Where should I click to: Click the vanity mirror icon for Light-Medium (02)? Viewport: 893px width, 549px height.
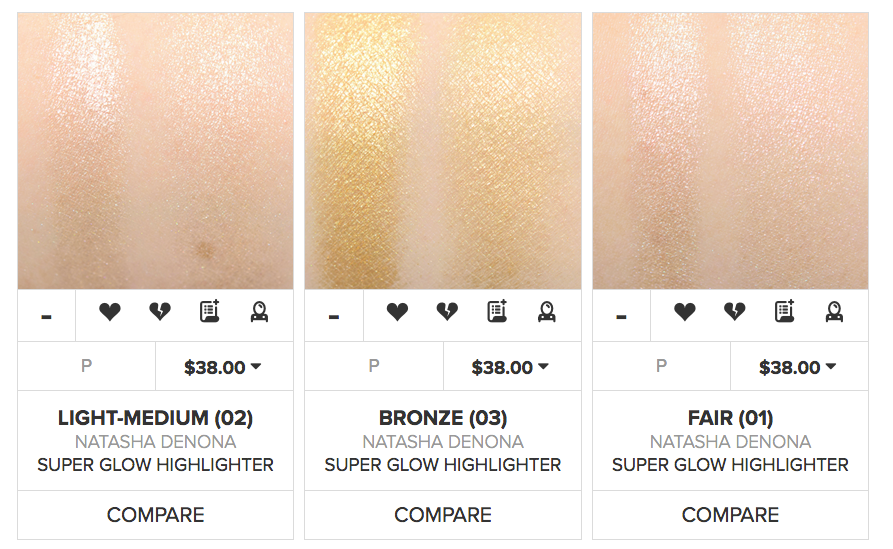[x=259, y=313]
